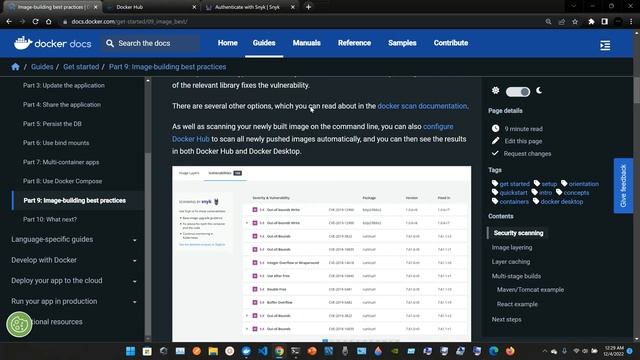Switch to the Docker Hub browser tab
Image resolution: width=640 pixels, height=360 pixels.
click(x=151, y=7)
